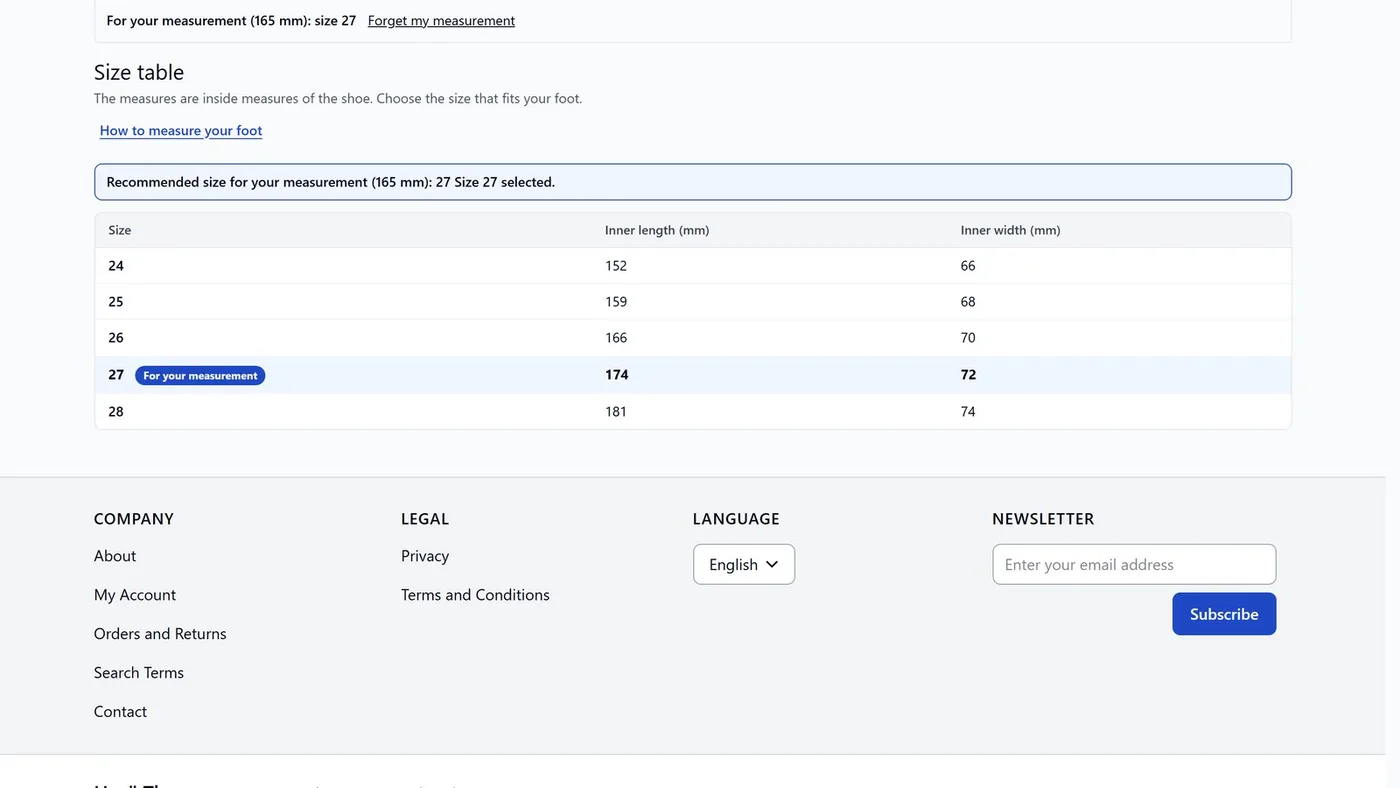Screen dimensions: 1400x788
Task: Select size 28 in the size table
Action: coord(693,411)
